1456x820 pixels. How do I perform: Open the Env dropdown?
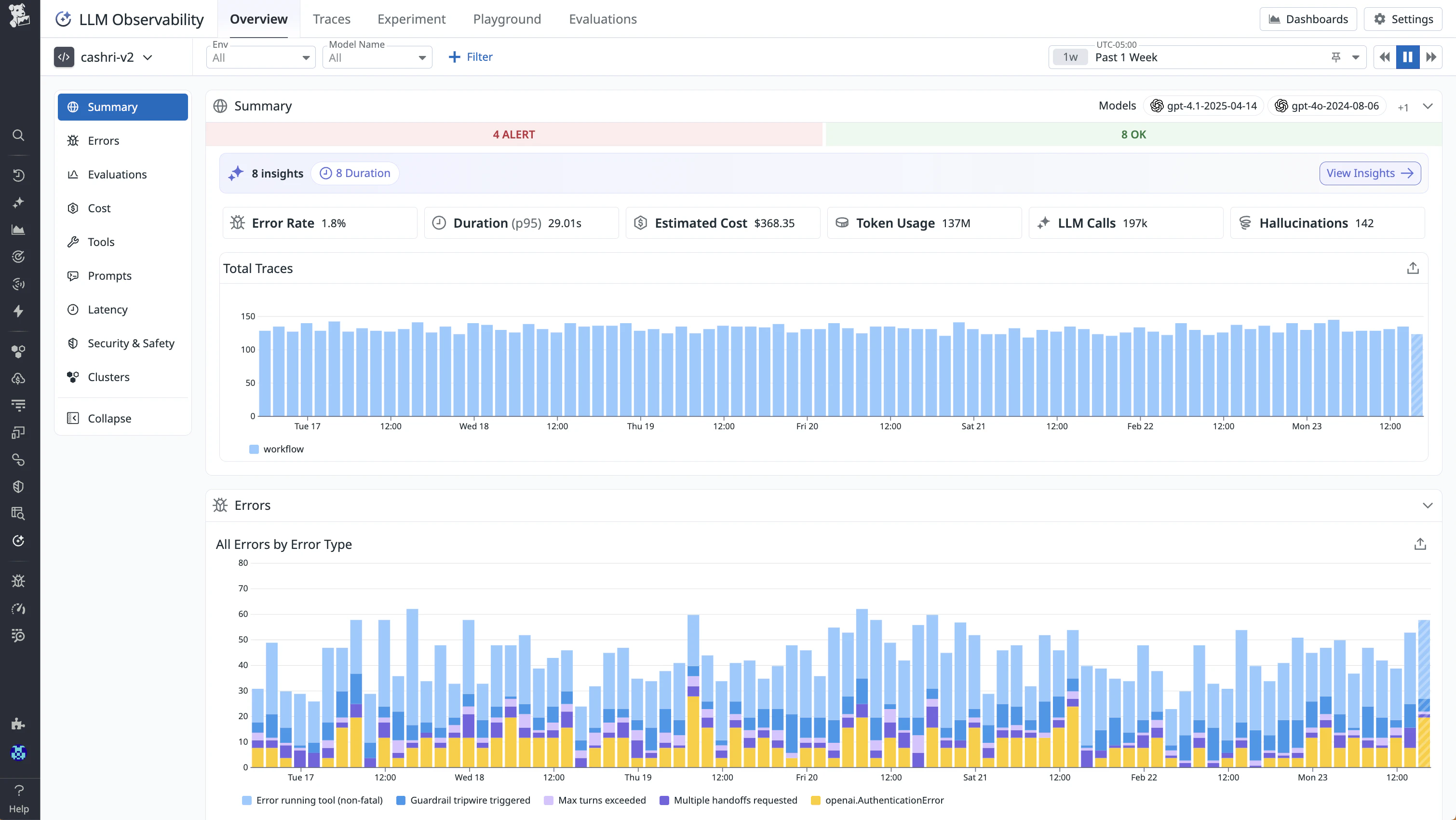[260, 57]
